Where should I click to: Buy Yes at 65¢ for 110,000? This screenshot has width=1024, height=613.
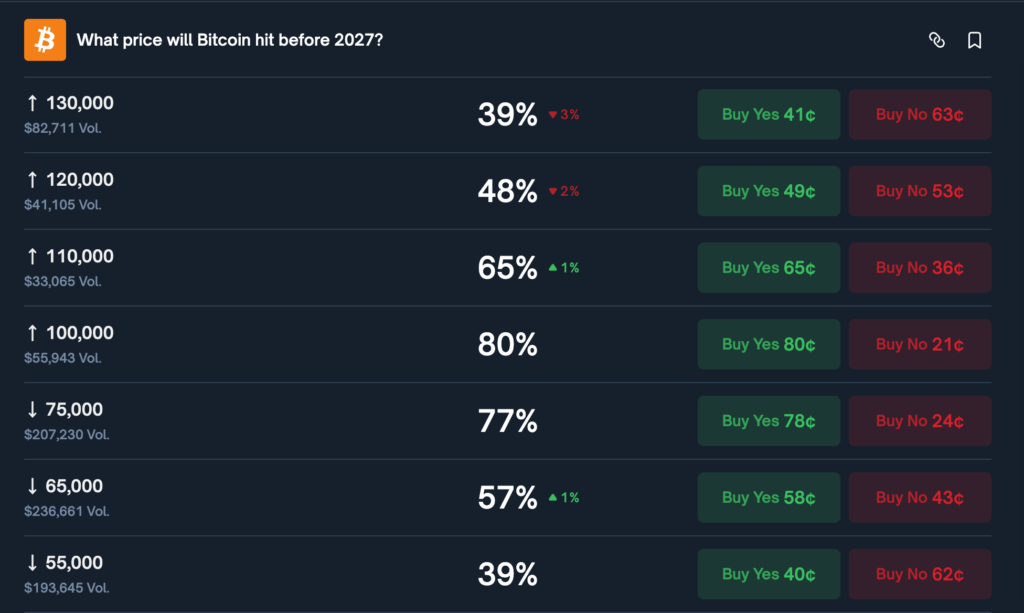point(768,268)
